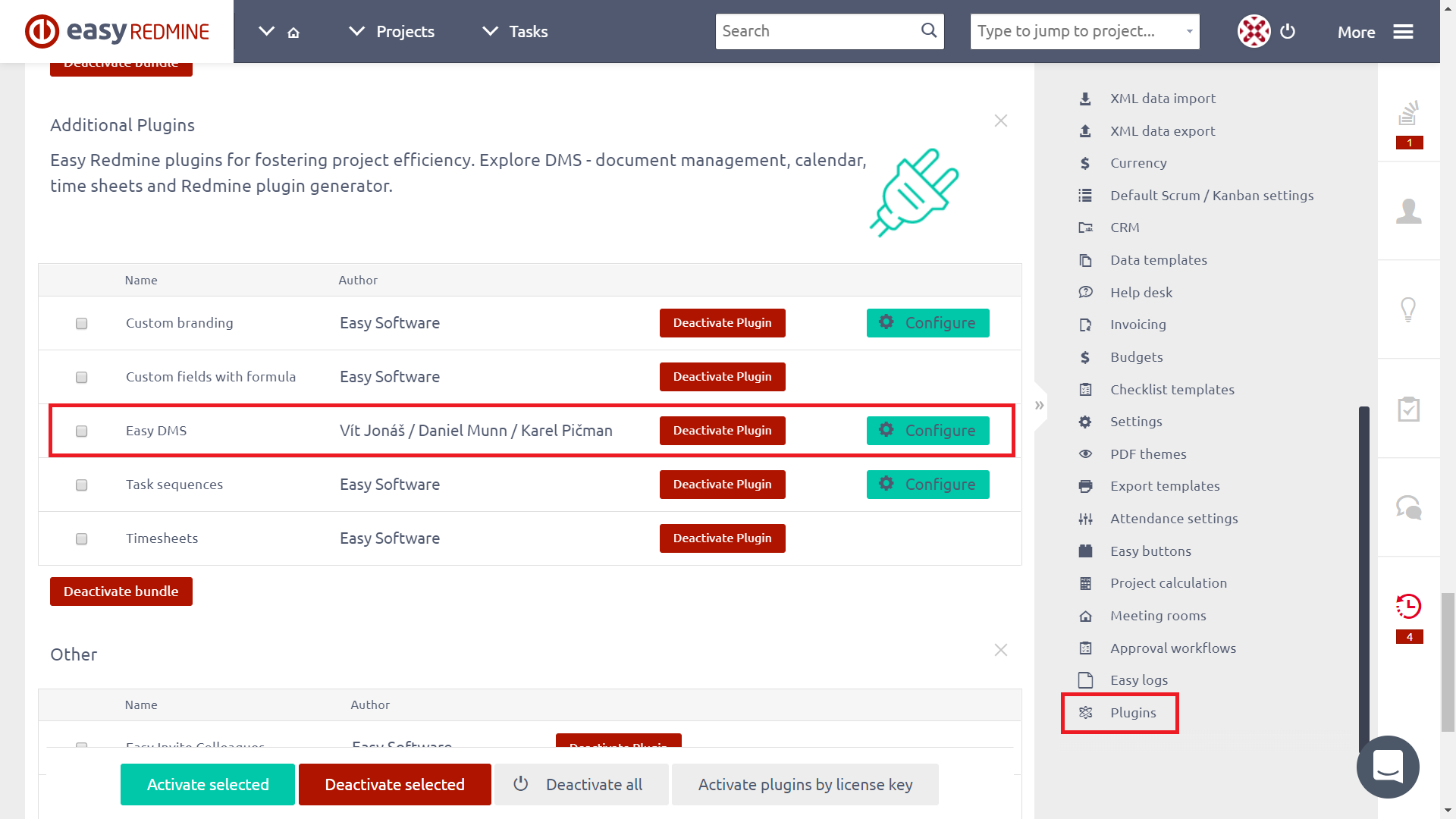Open Default Scrum / Kanban settings

pyautogui.click(x=1212, y=196)
